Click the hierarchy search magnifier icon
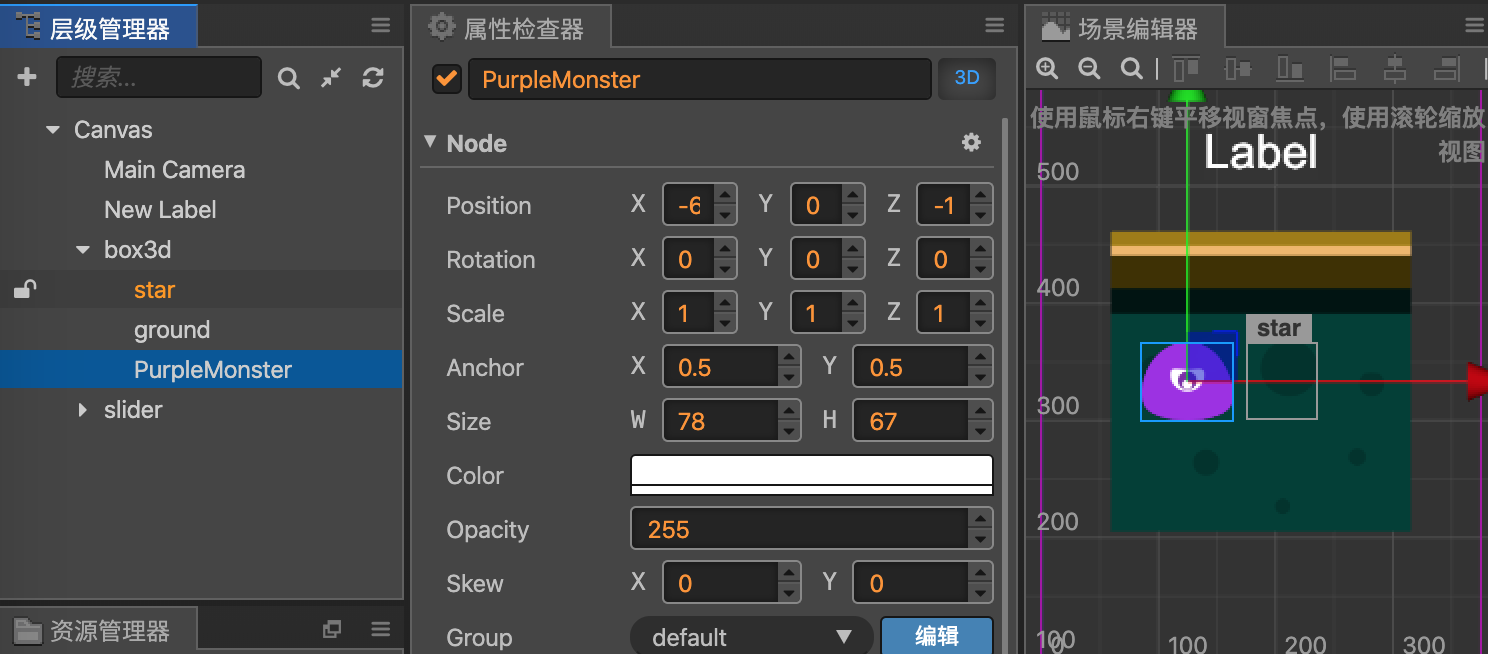 tap(289, 78)
